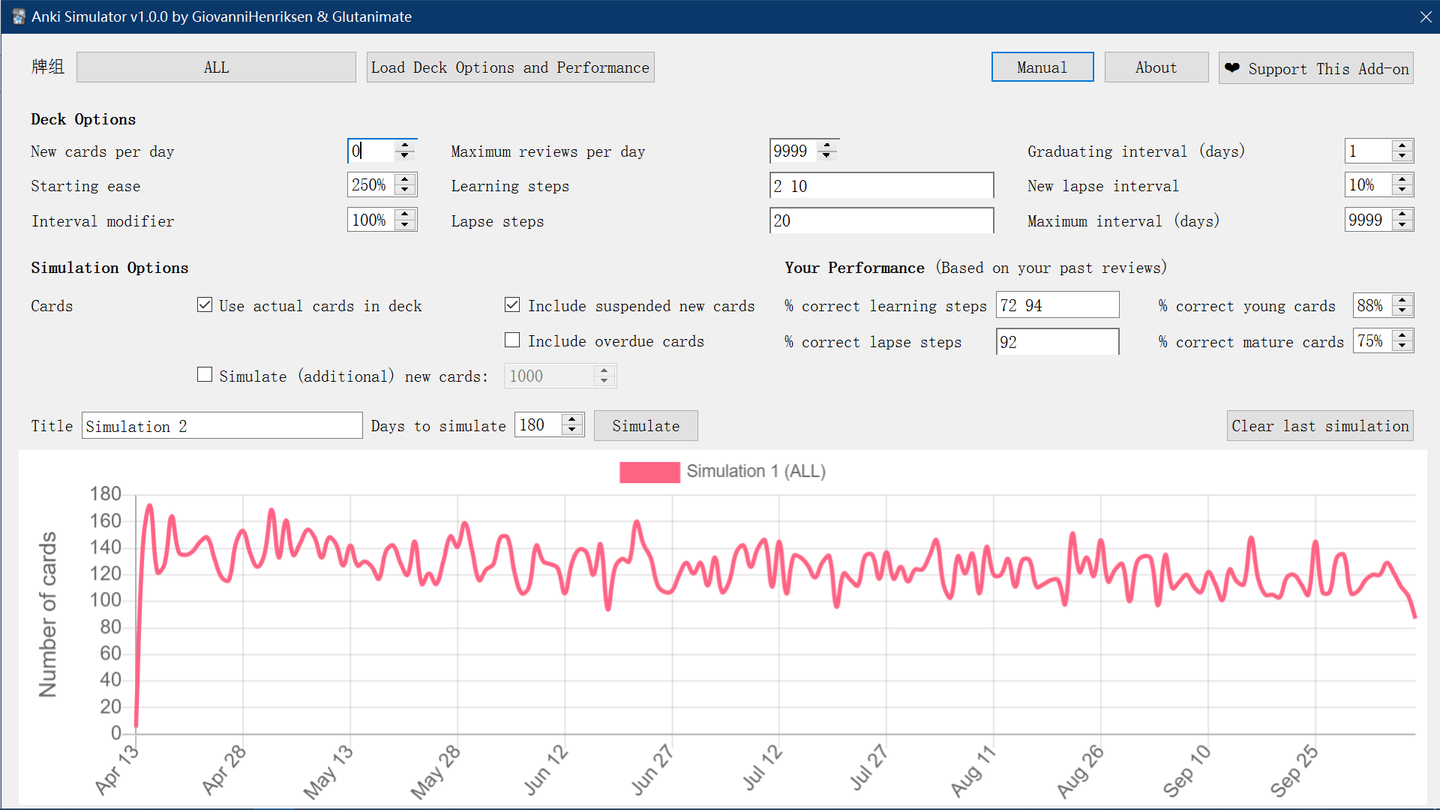Increase Graduating interval days spinner
This screenshot has height=810, width=1440.
(1402, 146)
